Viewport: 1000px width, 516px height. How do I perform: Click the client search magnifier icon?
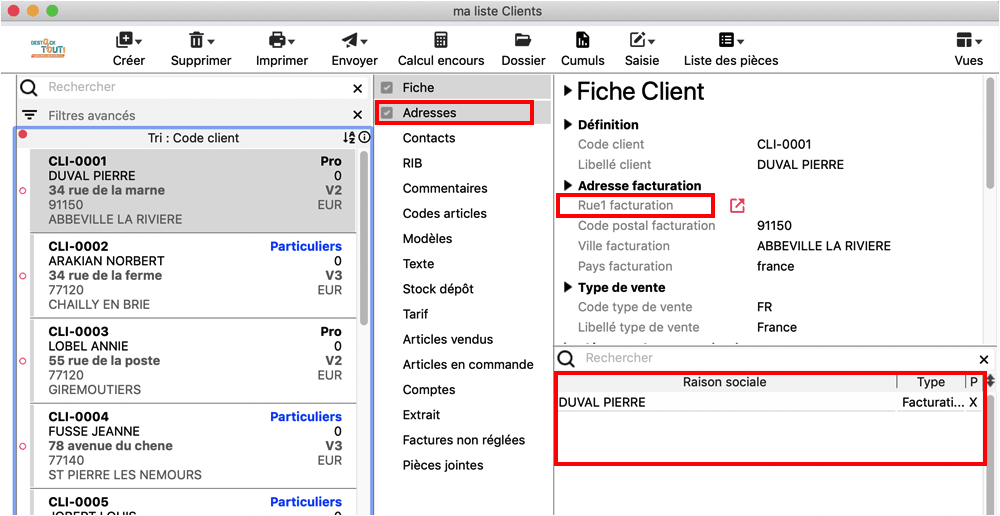pyautogui.click(x=29, y=87)
